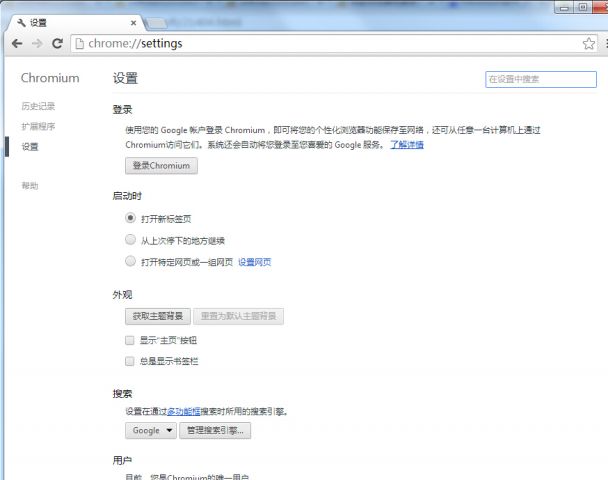The image size is (608, 480).
Task: Select 设置 in the sidebar
Action: tap(30, 147)
